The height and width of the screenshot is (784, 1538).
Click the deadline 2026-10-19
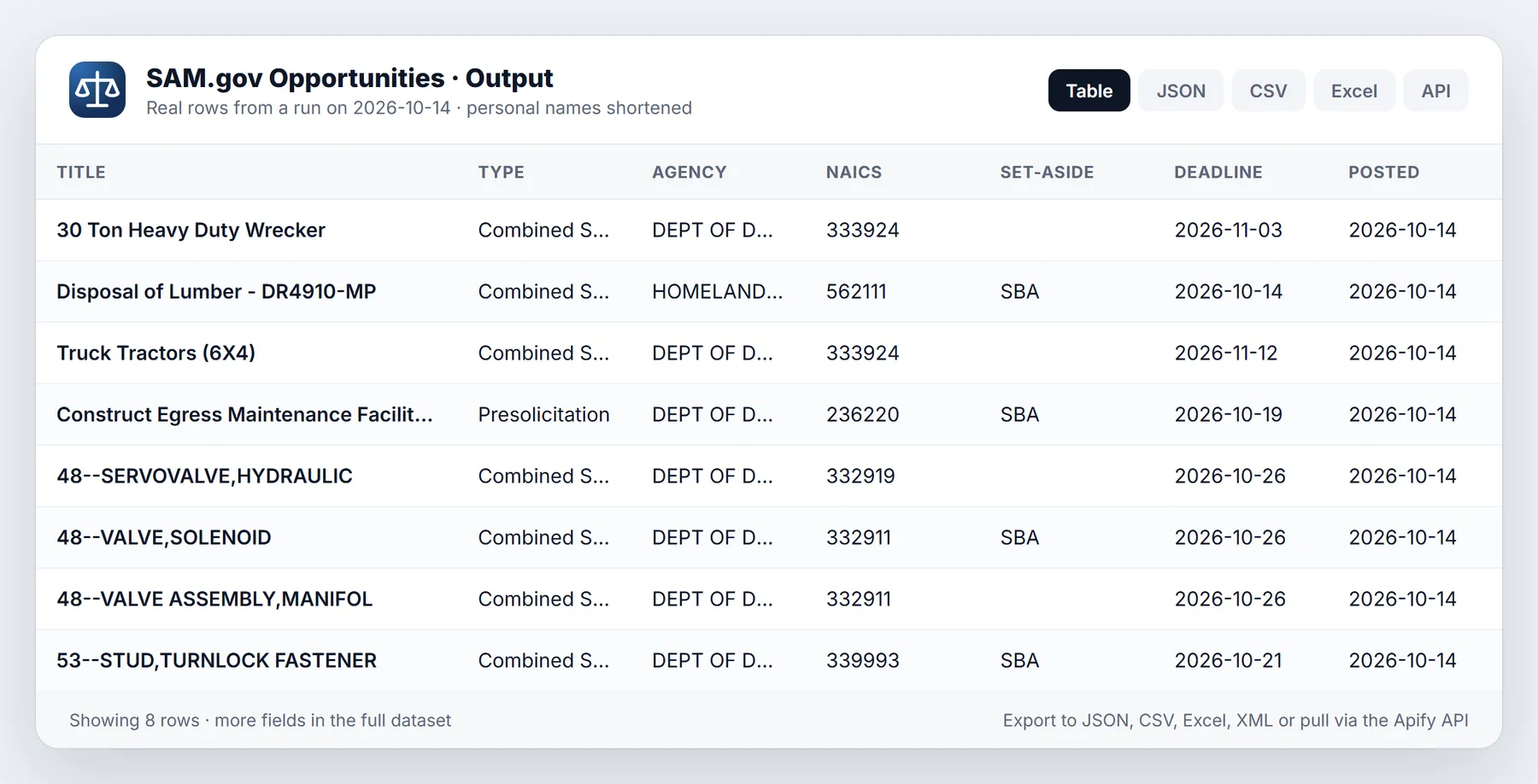pyautogui.click(x=1228, y=414)
